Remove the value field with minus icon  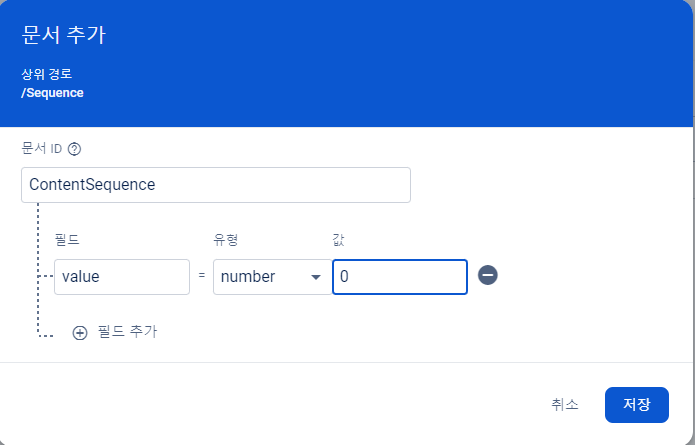pos(488,275)
